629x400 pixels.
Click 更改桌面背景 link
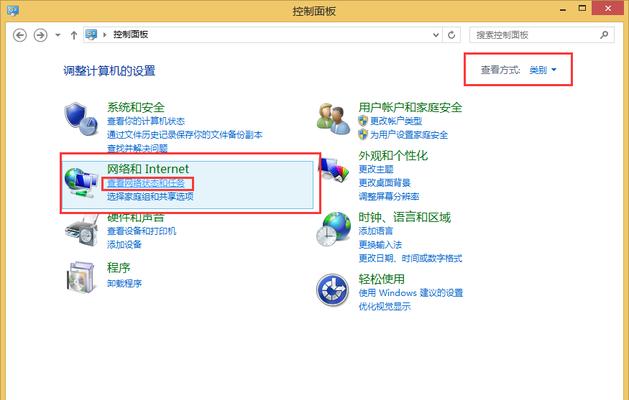pos(384,183)
